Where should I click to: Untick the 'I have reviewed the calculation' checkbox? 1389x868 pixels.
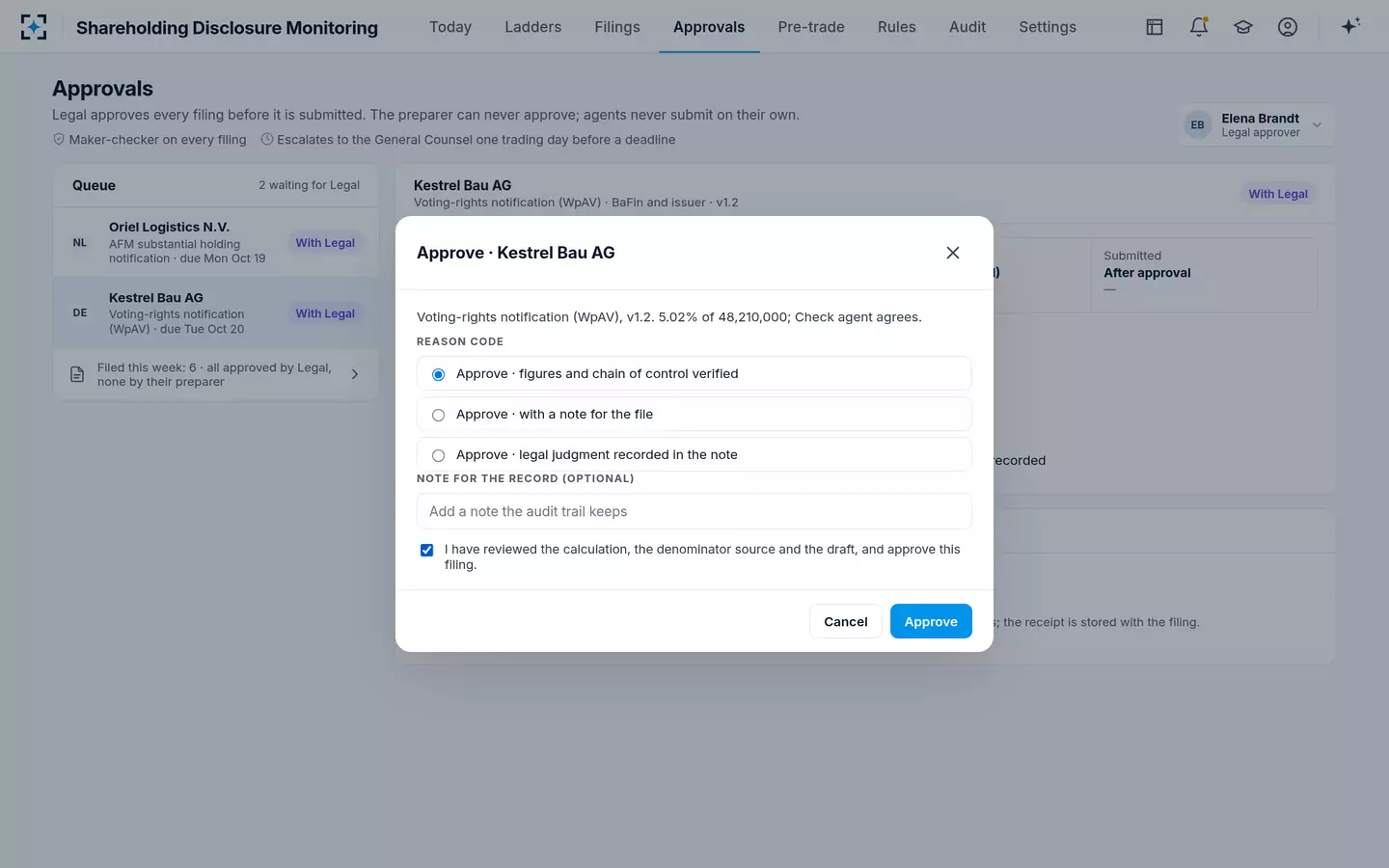[x=426, y=550]
